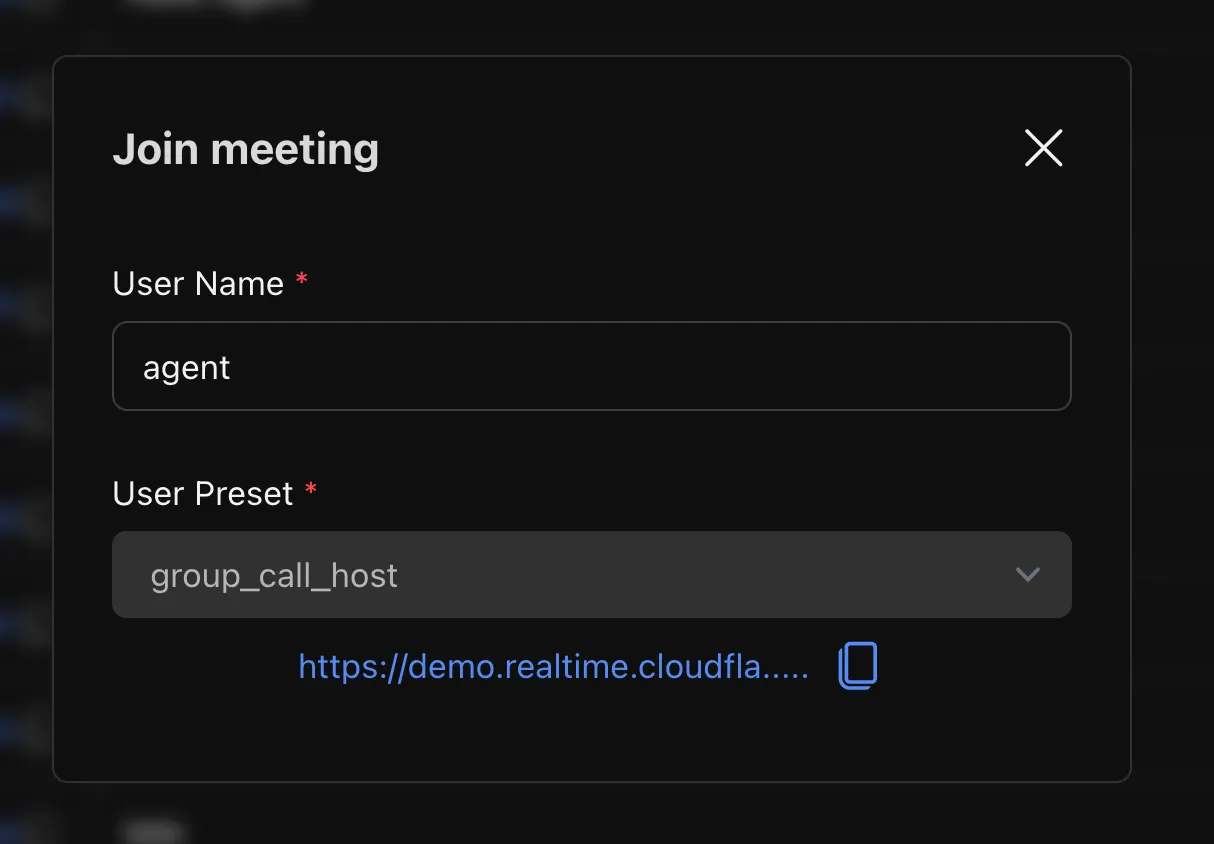Click the red asterisk beside User Preset
Viewport: 1214px width, 844px height.
point(311,490)
